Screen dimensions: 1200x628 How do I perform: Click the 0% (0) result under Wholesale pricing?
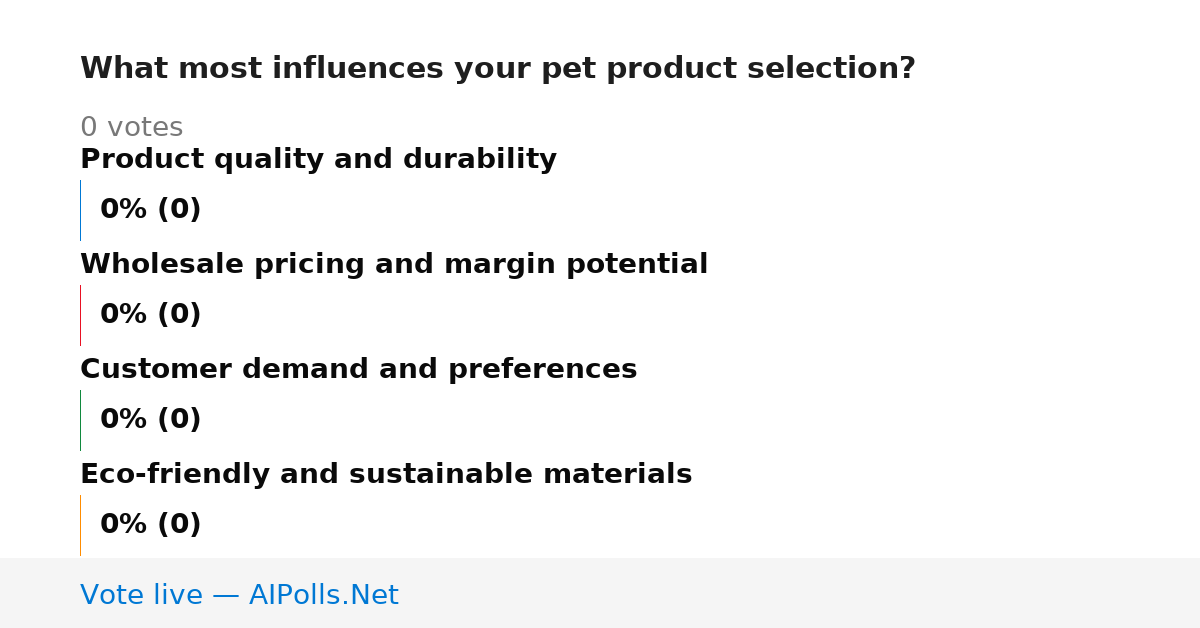pos(150,315)
